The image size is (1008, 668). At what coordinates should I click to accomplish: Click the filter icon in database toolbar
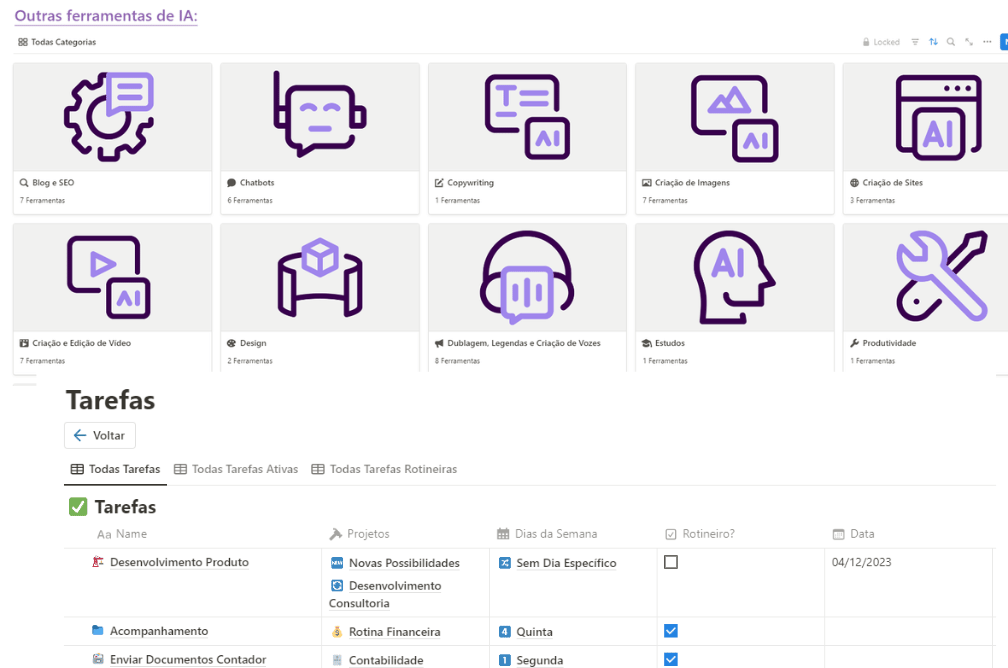(x=915, y=42)
